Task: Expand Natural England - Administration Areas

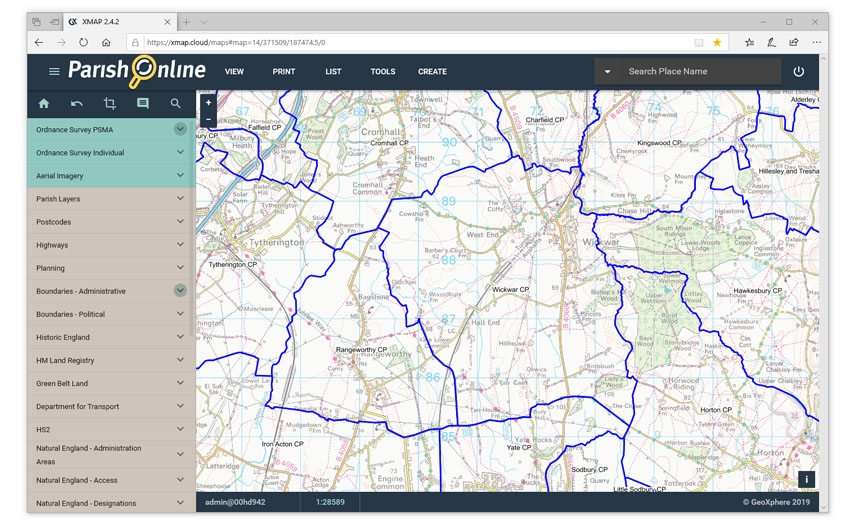Action: (x=180, y=454)
